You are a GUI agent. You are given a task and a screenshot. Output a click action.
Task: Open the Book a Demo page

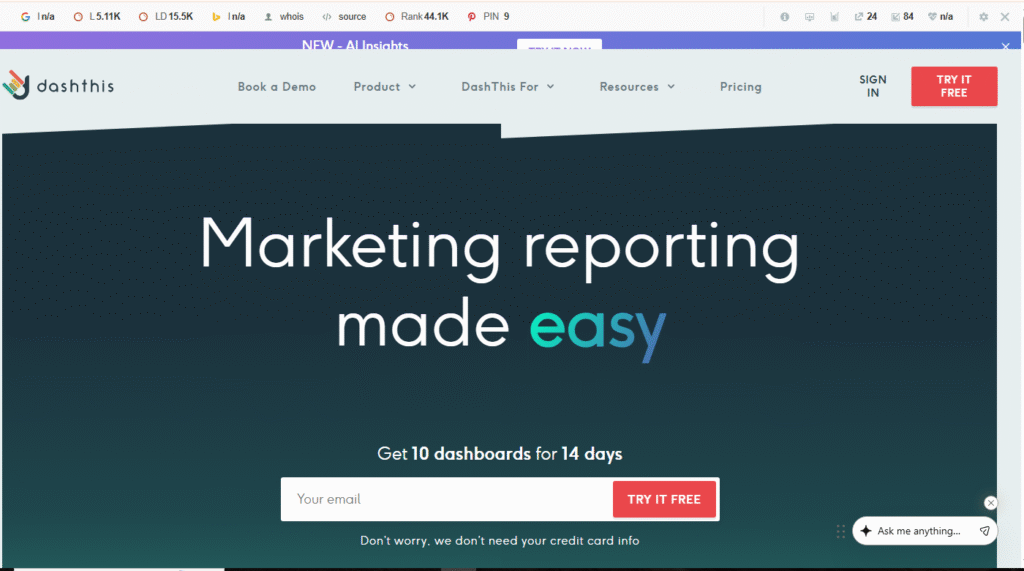pos(276,87)
